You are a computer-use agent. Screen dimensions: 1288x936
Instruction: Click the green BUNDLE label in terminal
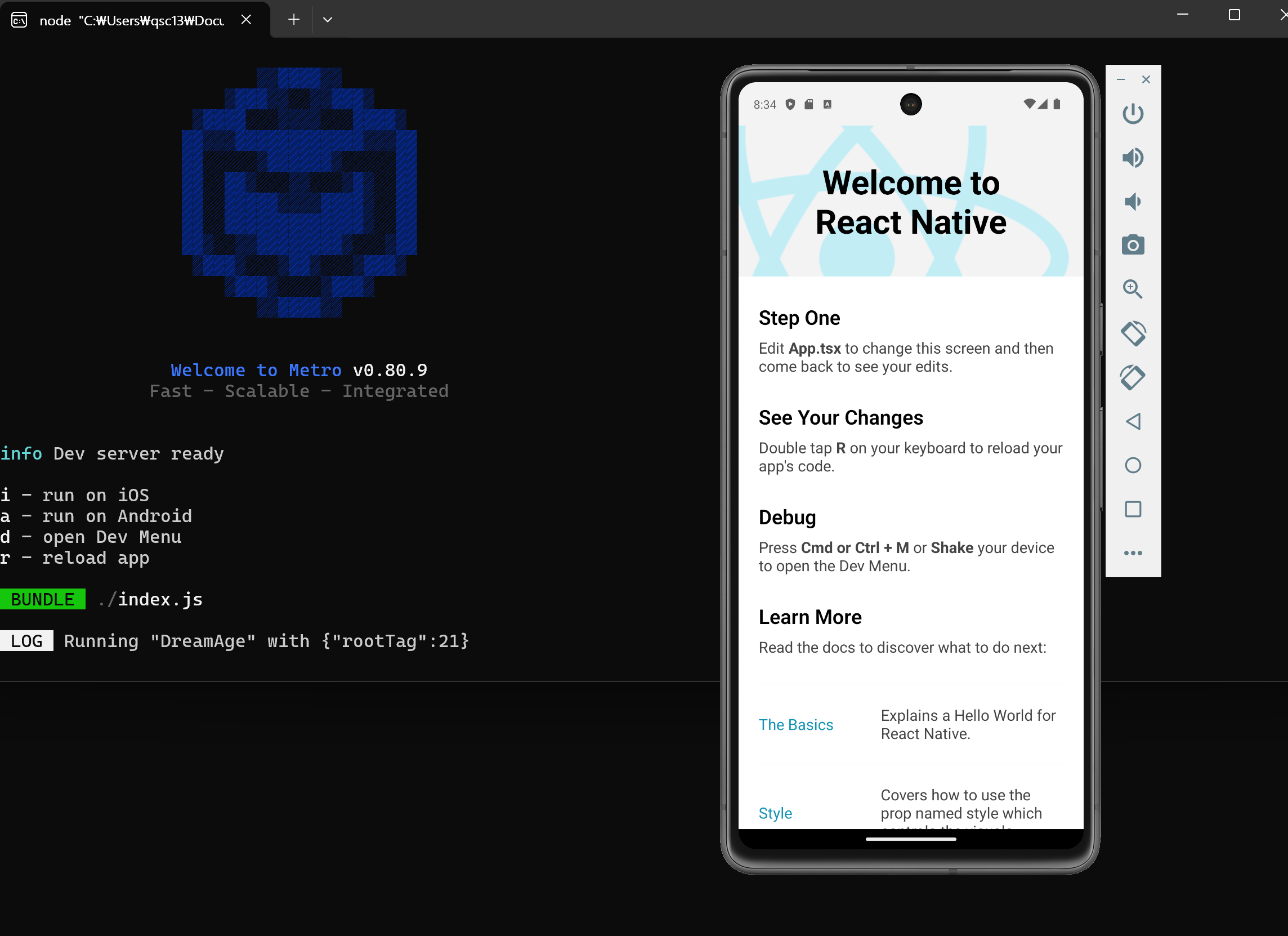[x=43, y=599]
